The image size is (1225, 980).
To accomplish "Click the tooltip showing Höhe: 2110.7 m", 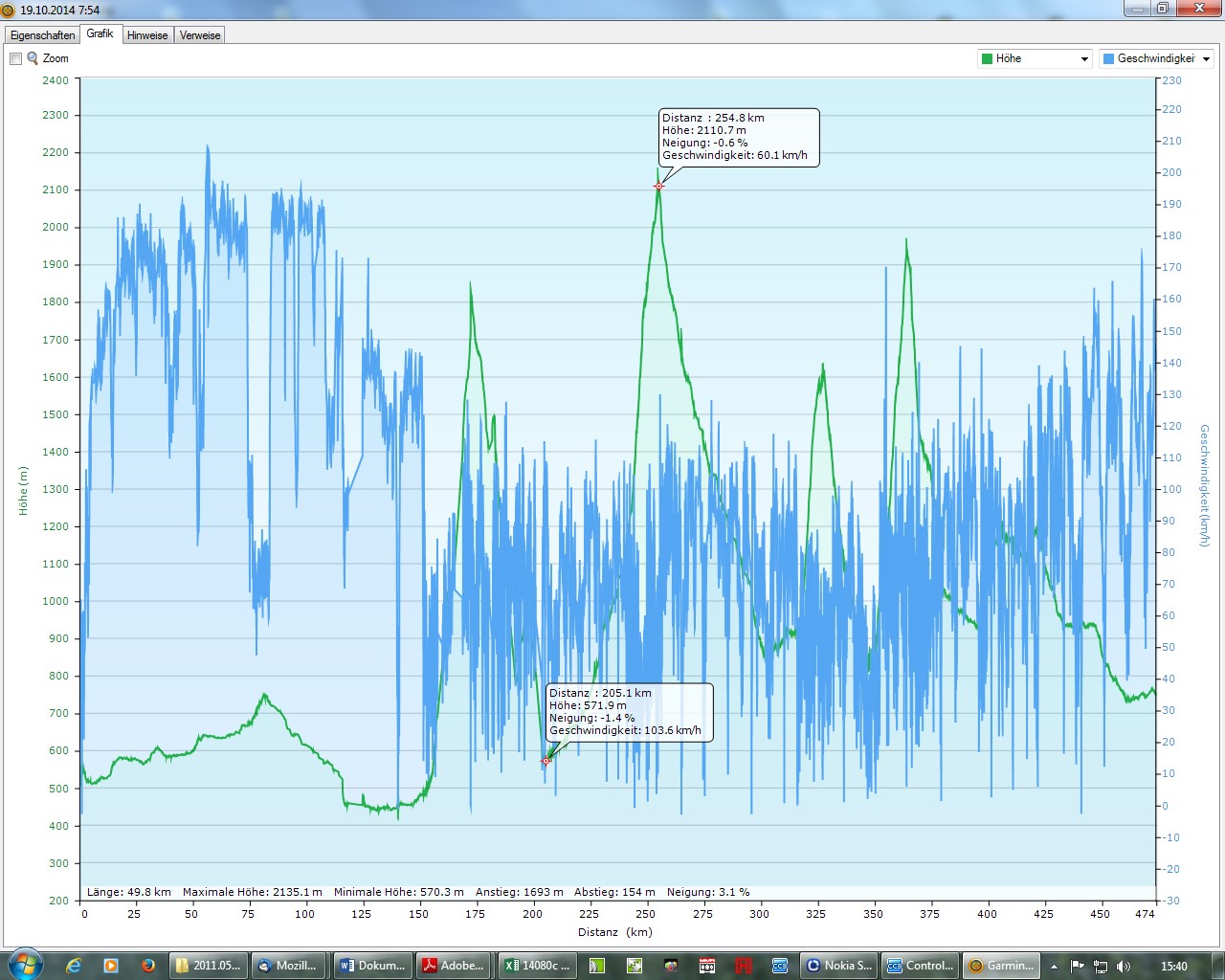I will tap(739, 137).
